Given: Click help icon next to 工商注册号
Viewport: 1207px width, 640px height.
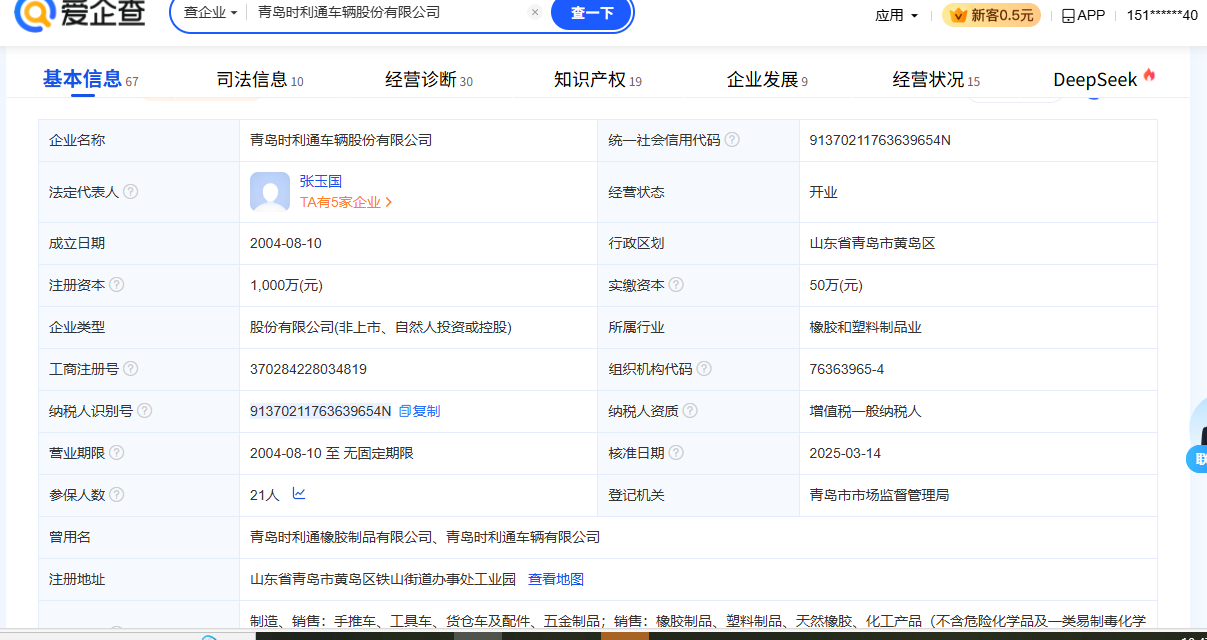Looking at the screenshot, I should click(x=131, y=369).
